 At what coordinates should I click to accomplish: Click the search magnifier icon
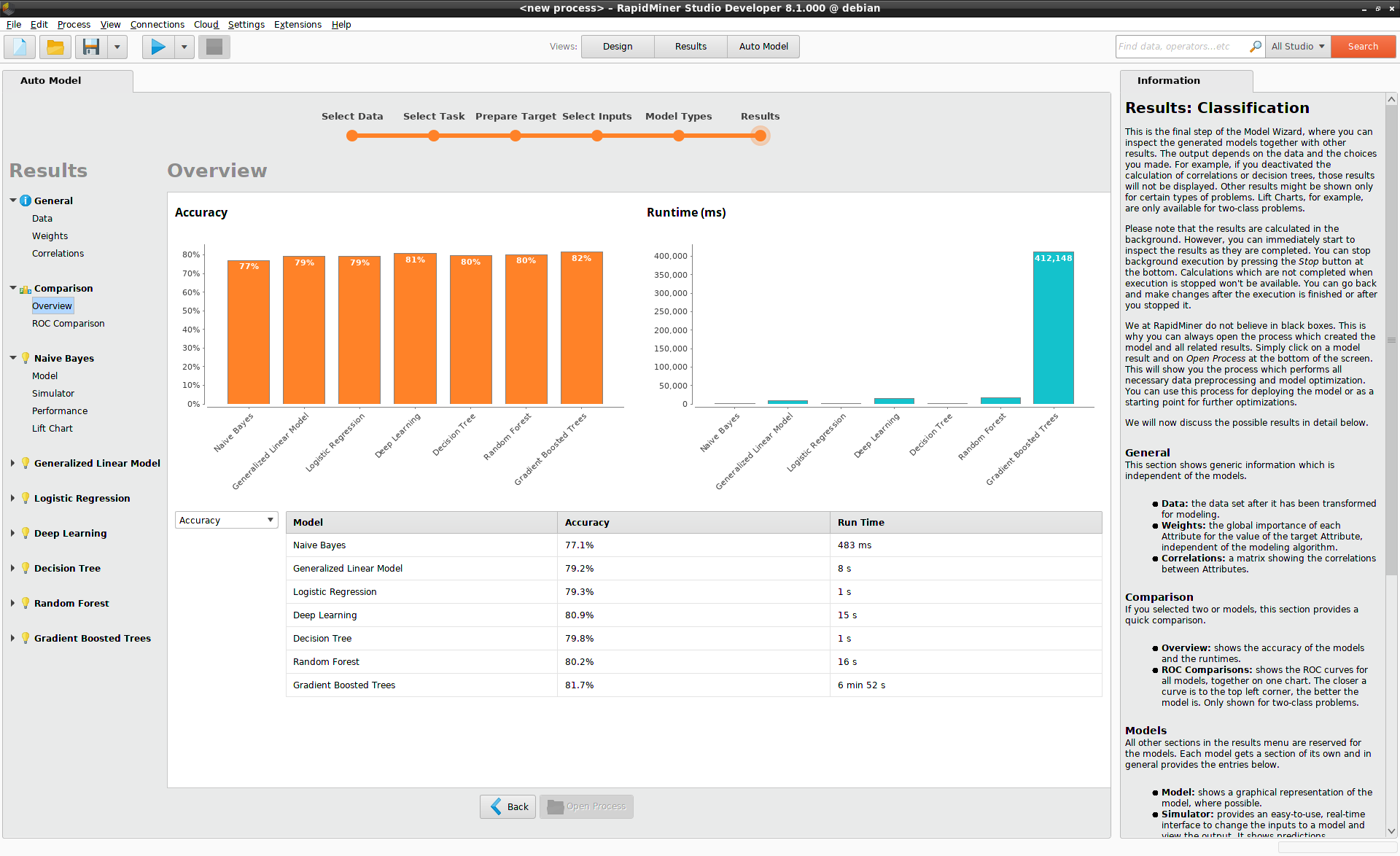[1255, 47]
